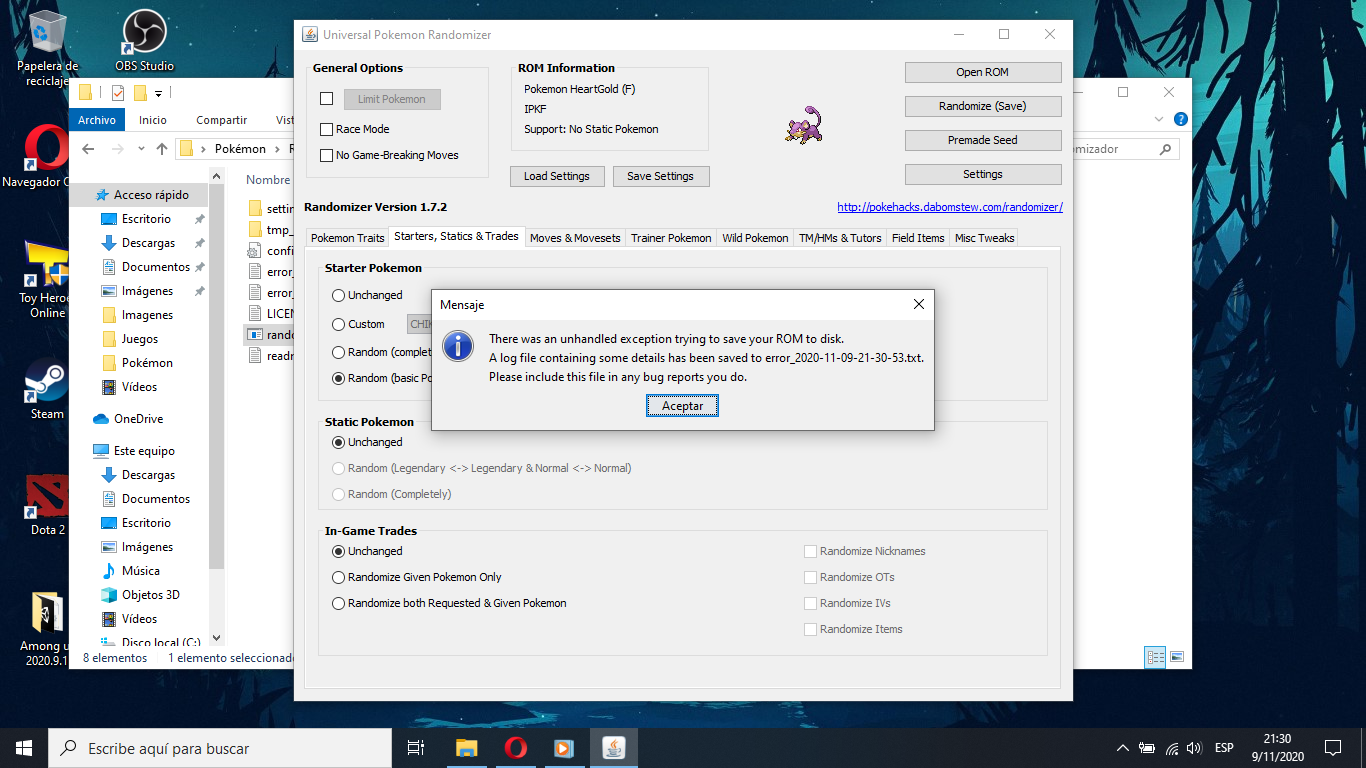Click the Rattata sprite image
Screen dimensions: 1366x768
pos(806,125)
